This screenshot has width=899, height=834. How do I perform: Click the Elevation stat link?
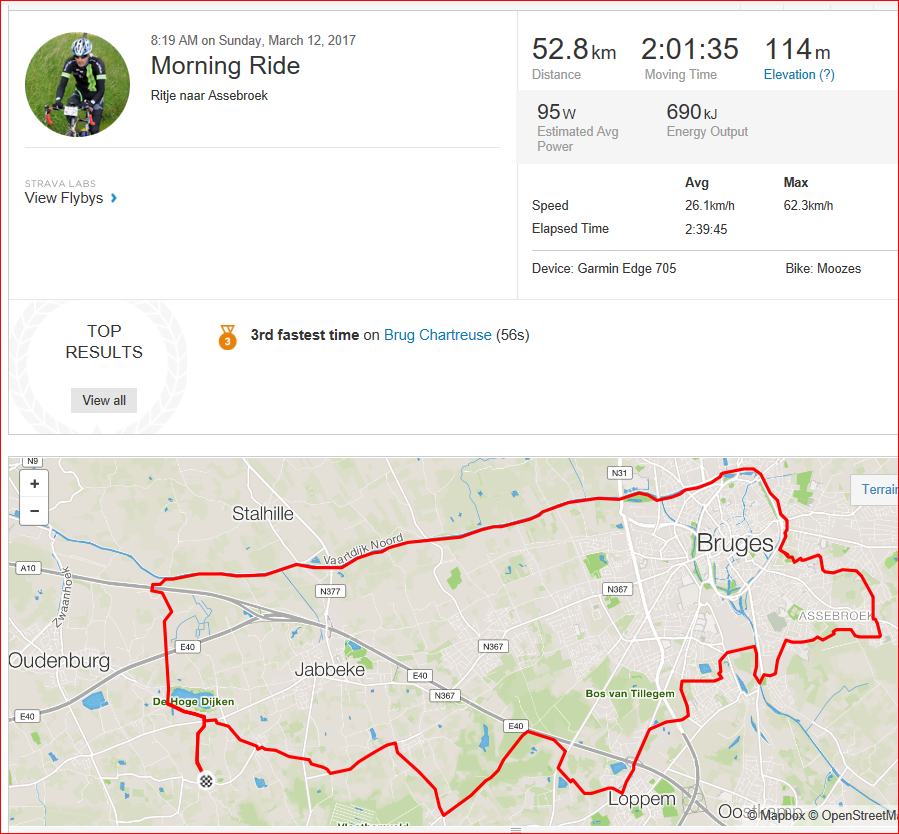coord(789,75)
